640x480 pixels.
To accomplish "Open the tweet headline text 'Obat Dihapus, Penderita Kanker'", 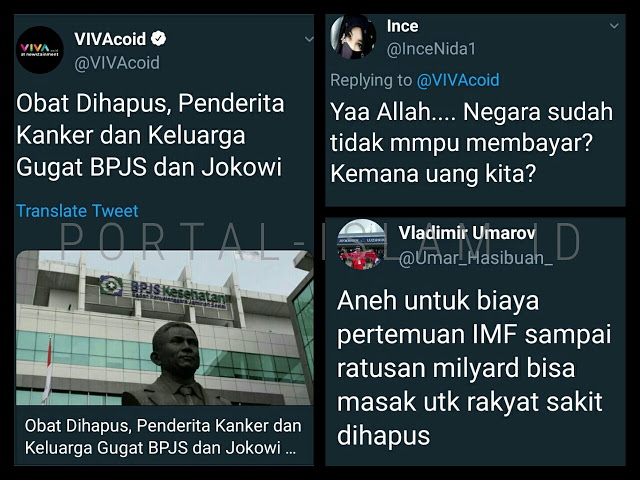I will tap(150, 136).
